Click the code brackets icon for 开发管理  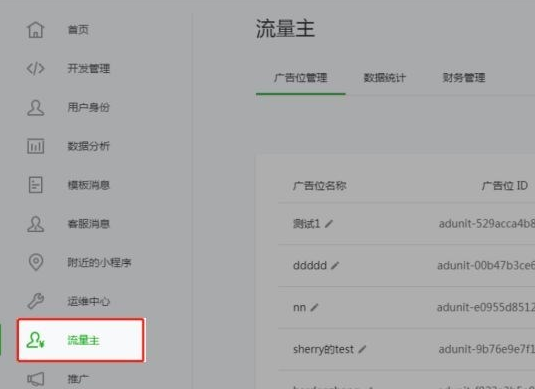tap(35, 68)
